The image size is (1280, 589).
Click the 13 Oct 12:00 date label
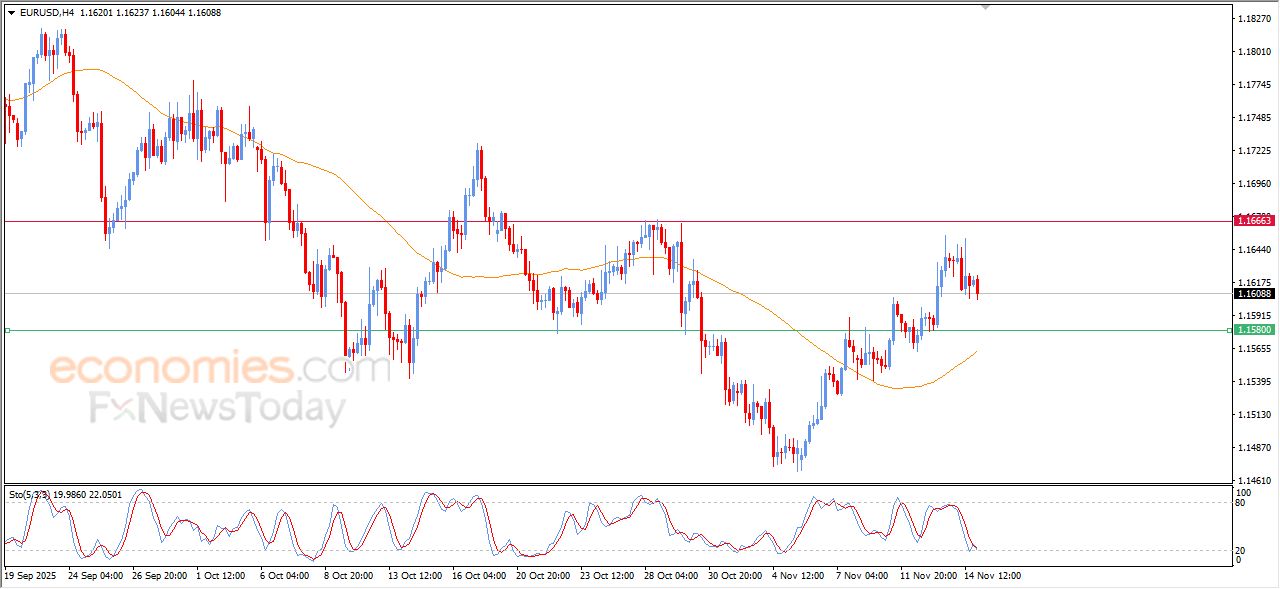point(416,576)
